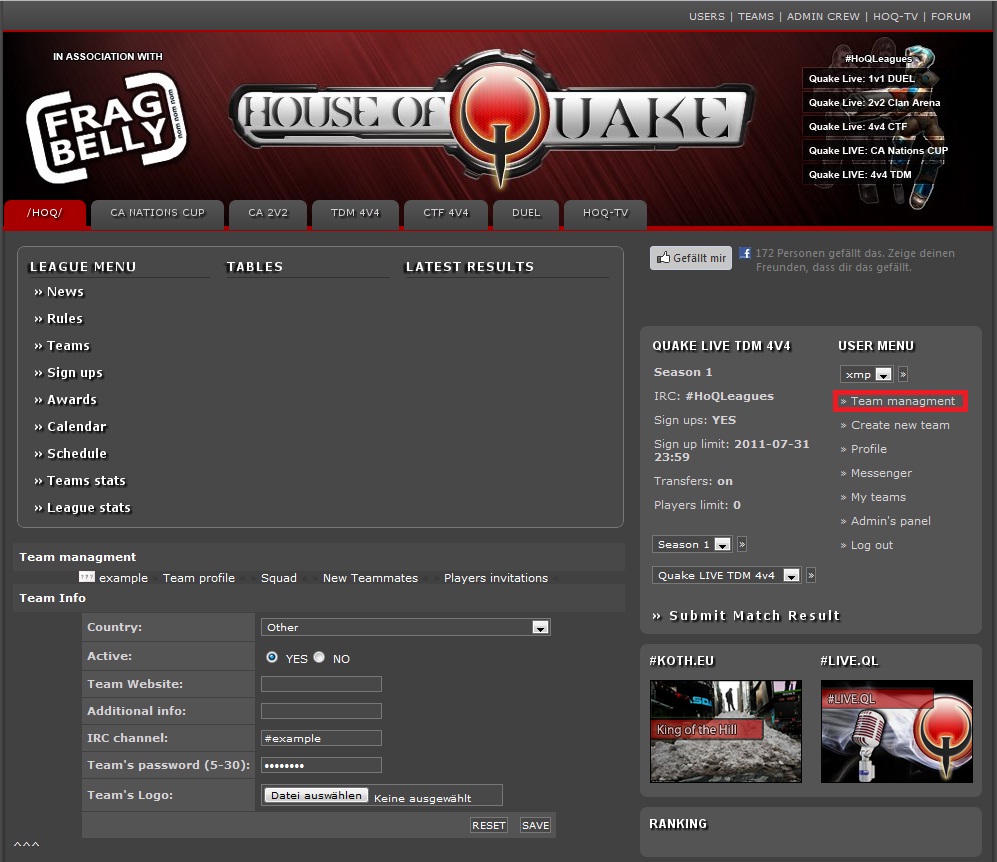This screenshot has height=862, width=997.
Task: Select the NO radio button for Active
Action: 319,657
